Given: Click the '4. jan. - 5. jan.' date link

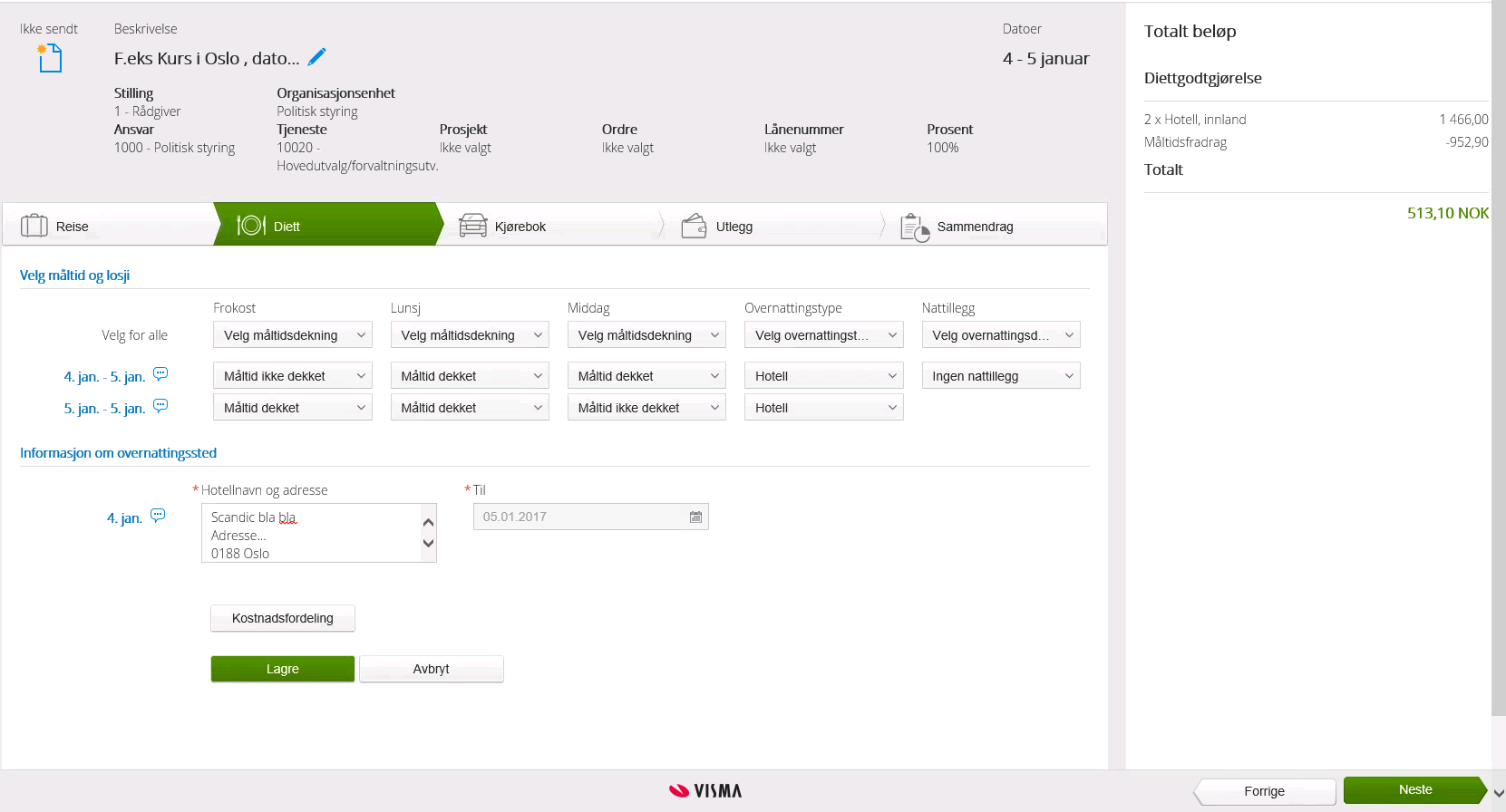Looking at the screenshot, I should point(104,377).
